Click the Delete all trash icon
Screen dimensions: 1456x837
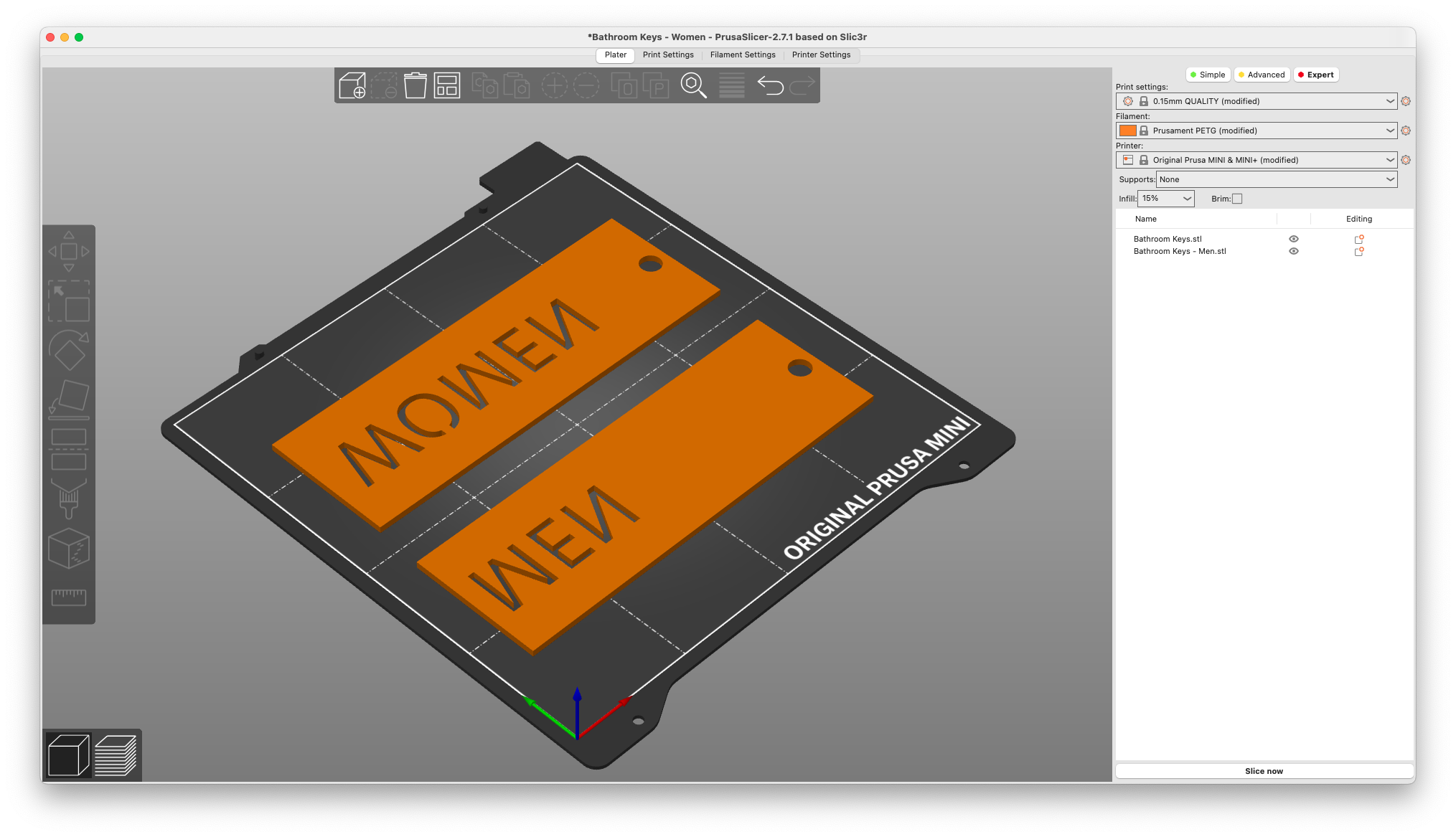point(415,86)
